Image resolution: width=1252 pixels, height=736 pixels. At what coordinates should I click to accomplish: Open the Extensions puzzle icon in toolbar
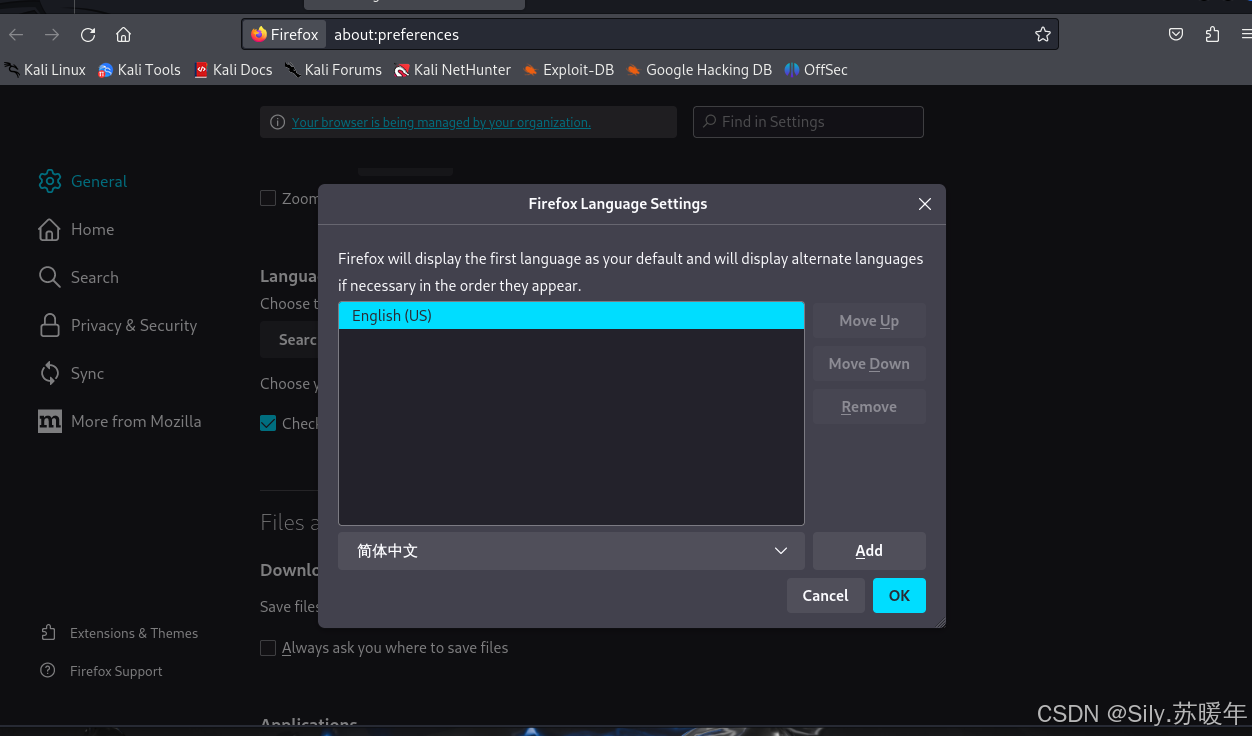pyautogui.click(x=1212, y=35)
